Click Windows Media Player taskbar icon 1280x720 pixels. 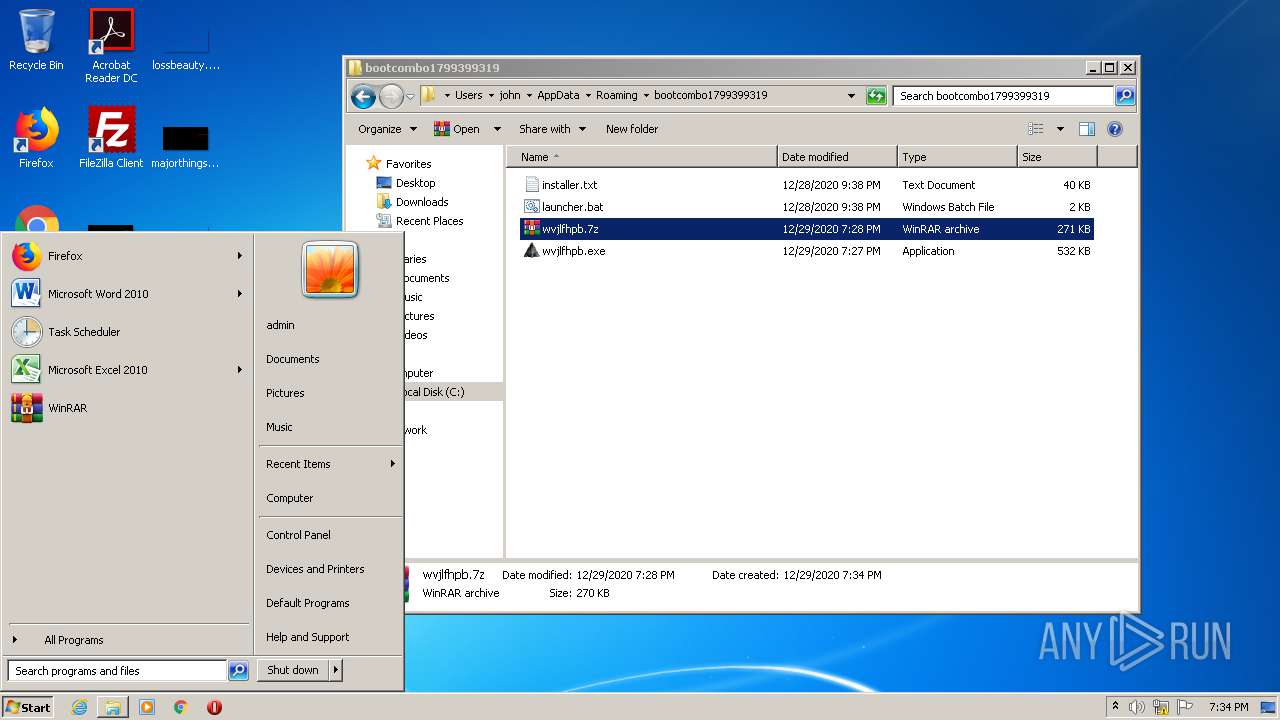click(147, 707)
